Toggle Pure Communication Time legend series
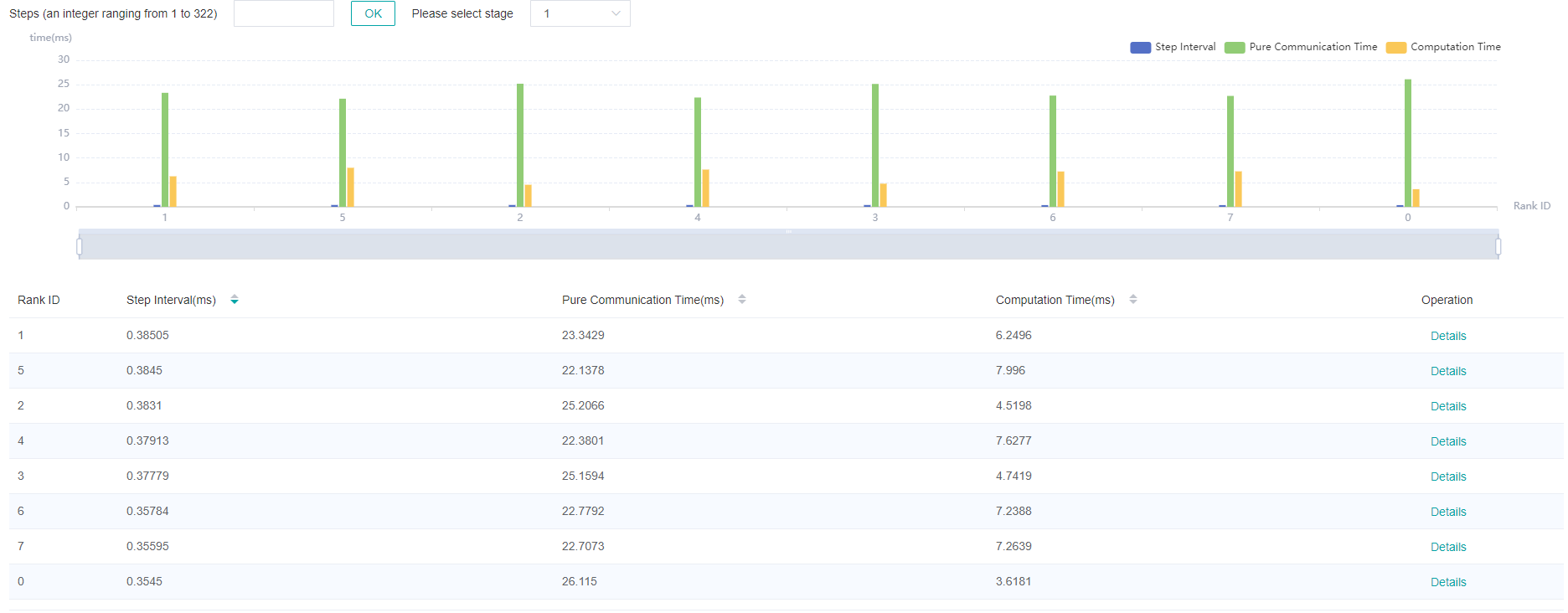The height and width of the screenshot is (613, 1568). point(1300,48)
